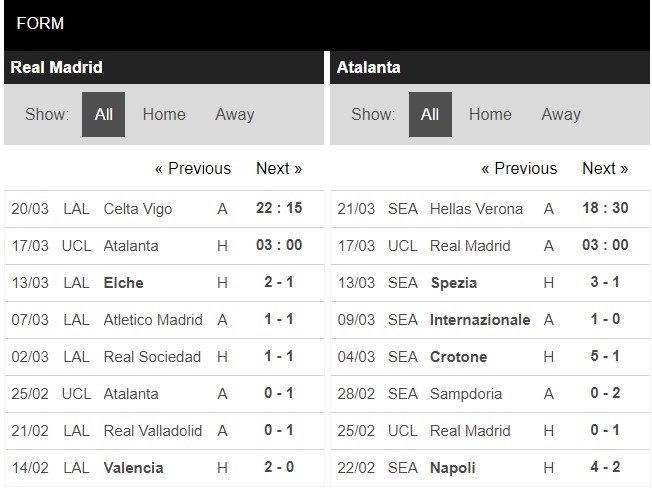
Task: Open Real Madrid's Elche match
Action: click(x=124, y=283)
